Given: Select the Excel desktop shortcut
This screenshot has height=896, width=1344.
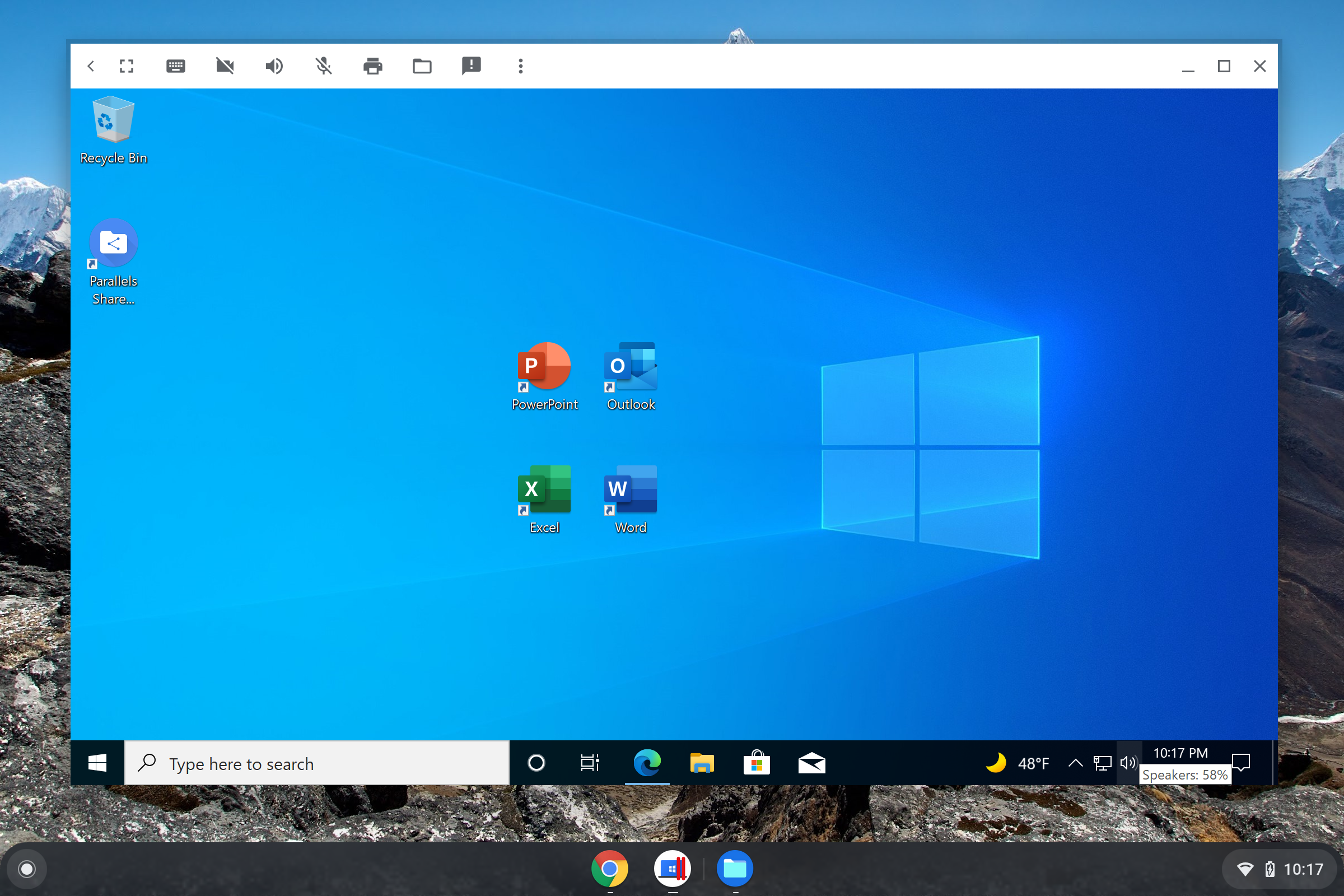Looking at the screenshot, I should [x=544, y=500].
